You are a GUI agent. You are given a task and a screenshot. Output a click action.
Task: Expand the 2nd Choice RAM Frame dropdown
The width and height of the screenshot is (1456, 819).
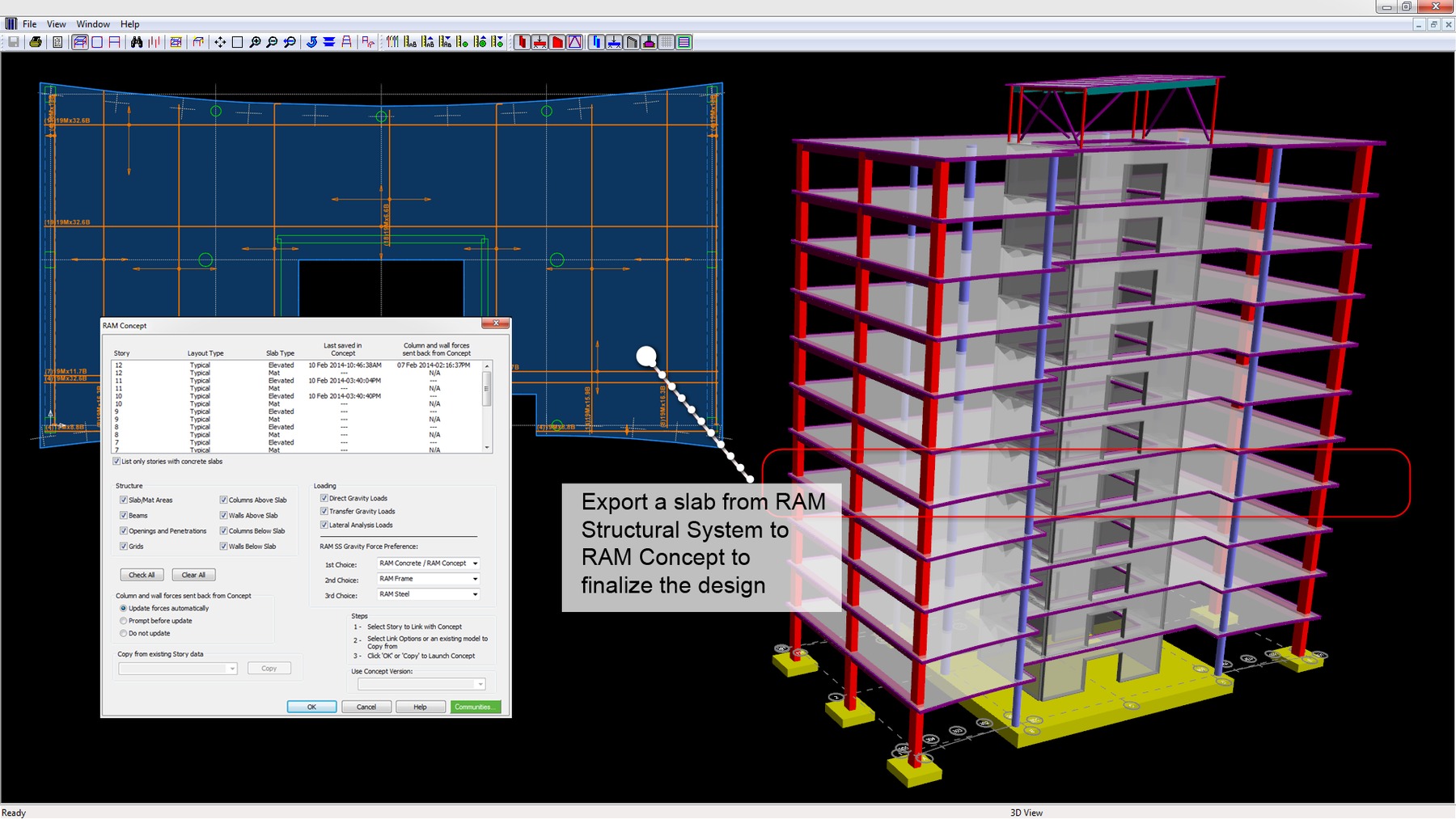[475, 579]
